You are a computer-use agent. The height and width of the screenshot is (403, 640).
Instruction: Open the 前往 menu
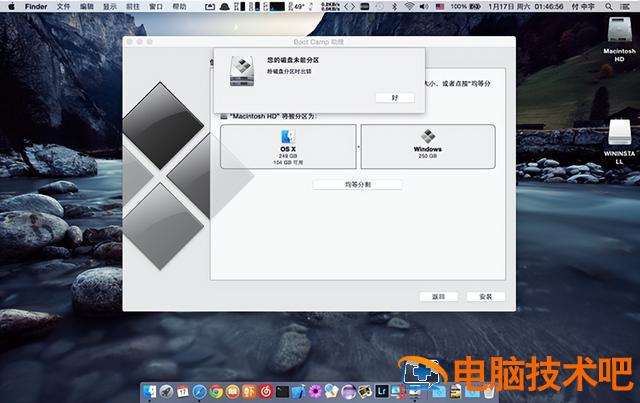(x=133, y=7)
